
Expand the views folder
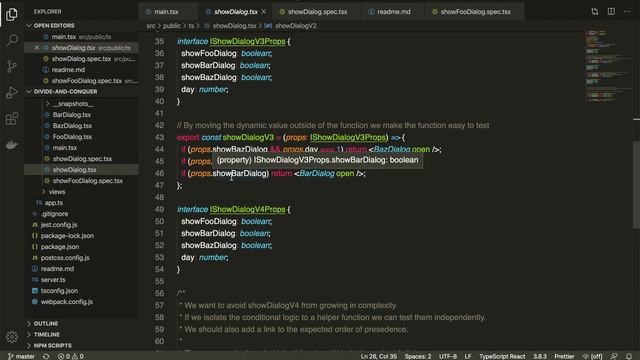[x=57, y=191]
